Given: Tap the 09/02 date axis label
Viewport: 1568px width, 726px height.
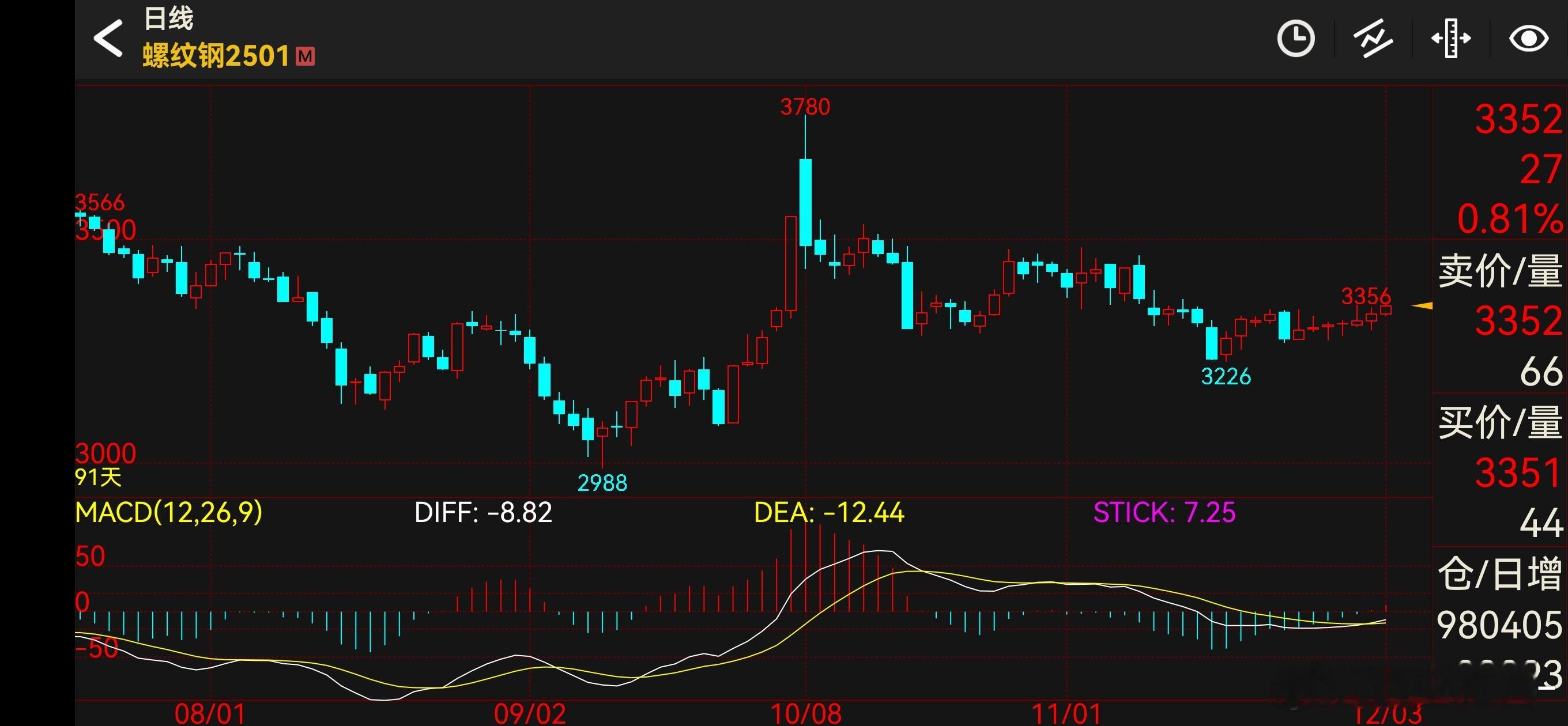Looking at the screenshot, I should point(530,714).
